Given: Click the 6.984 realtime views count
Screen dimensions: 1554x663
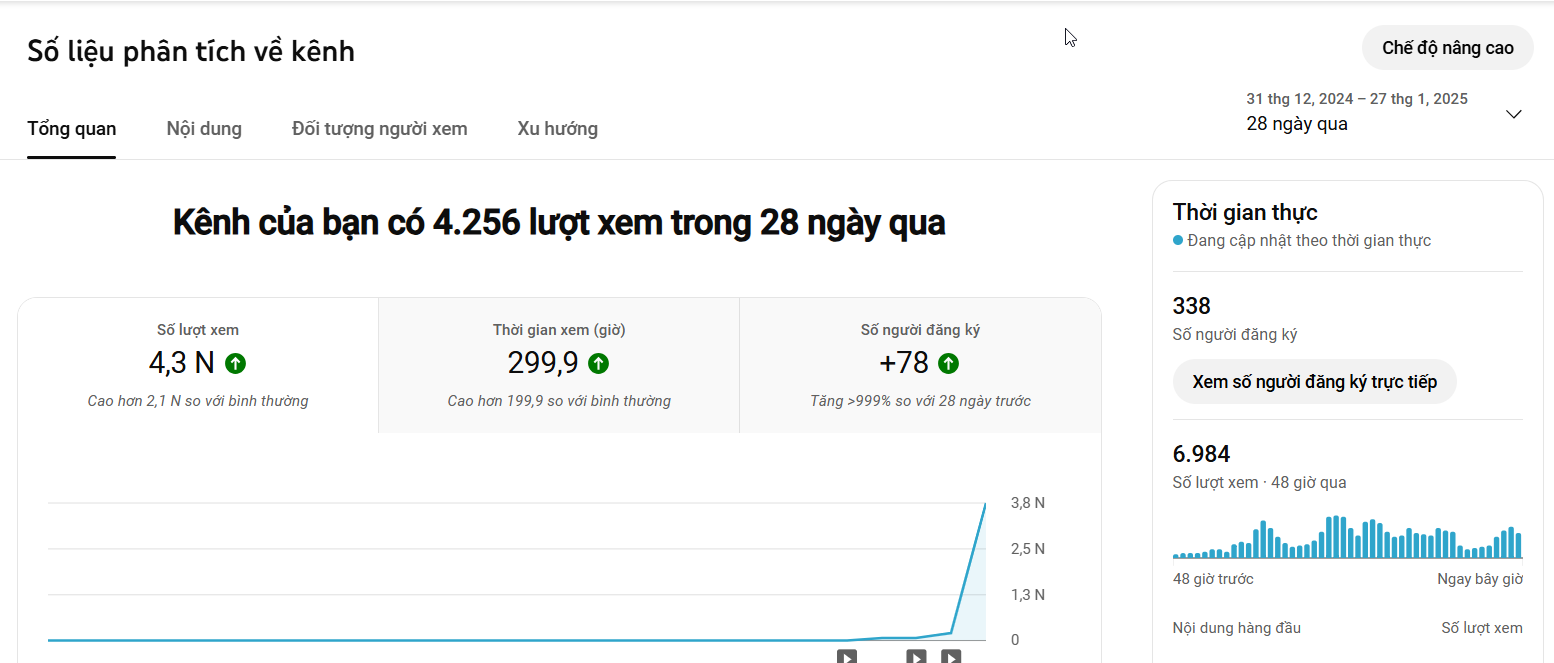Looking at the screenshot, I should [1201, 455].
